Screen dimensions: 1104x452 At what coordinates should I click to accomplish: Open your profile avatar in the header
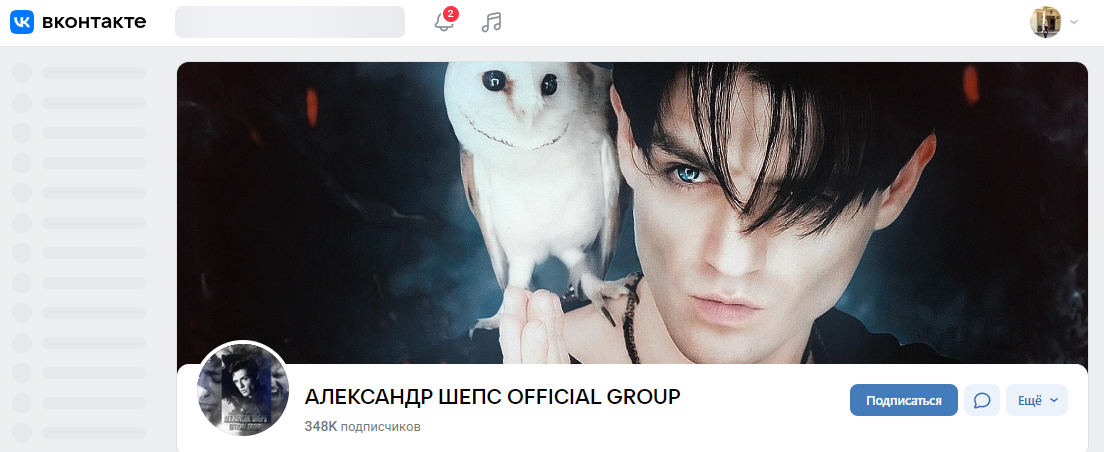click(1046, 22)
